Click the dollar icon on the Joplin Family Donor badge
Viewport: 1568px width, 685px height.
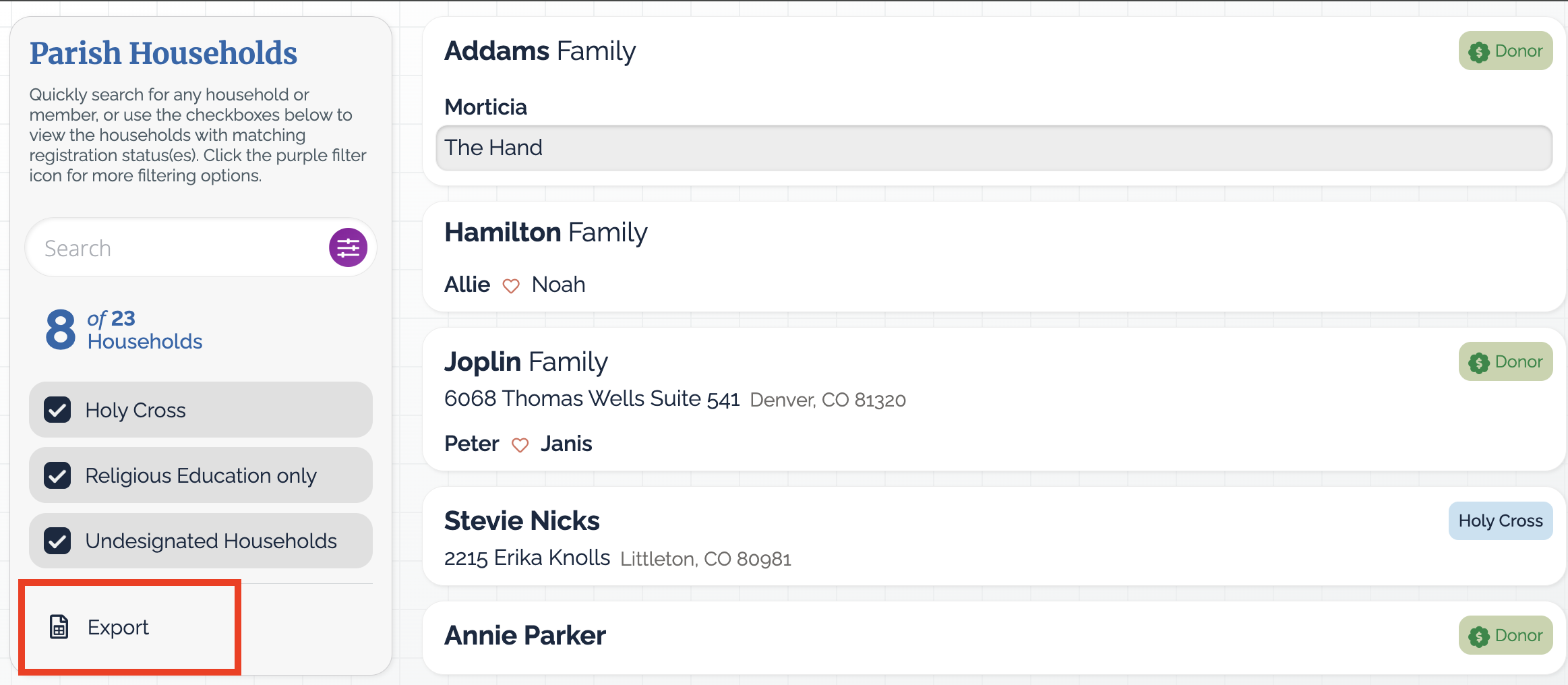tap(1479, 363)
